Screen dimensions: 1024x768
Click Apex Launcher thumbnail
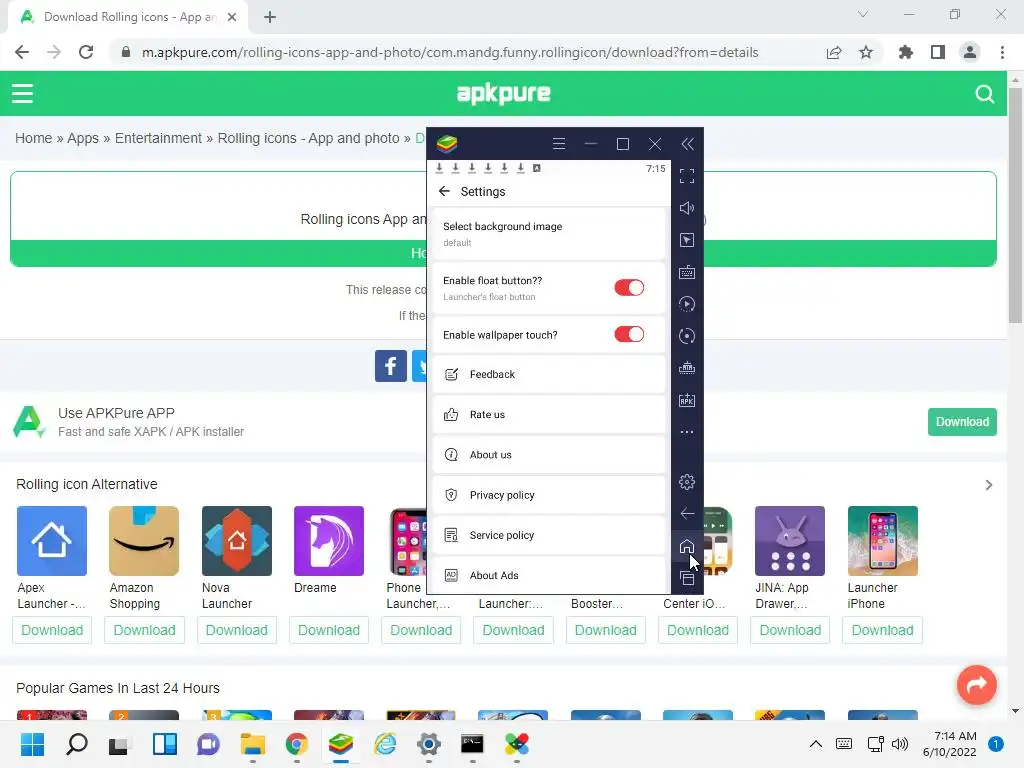click(52, 541)
